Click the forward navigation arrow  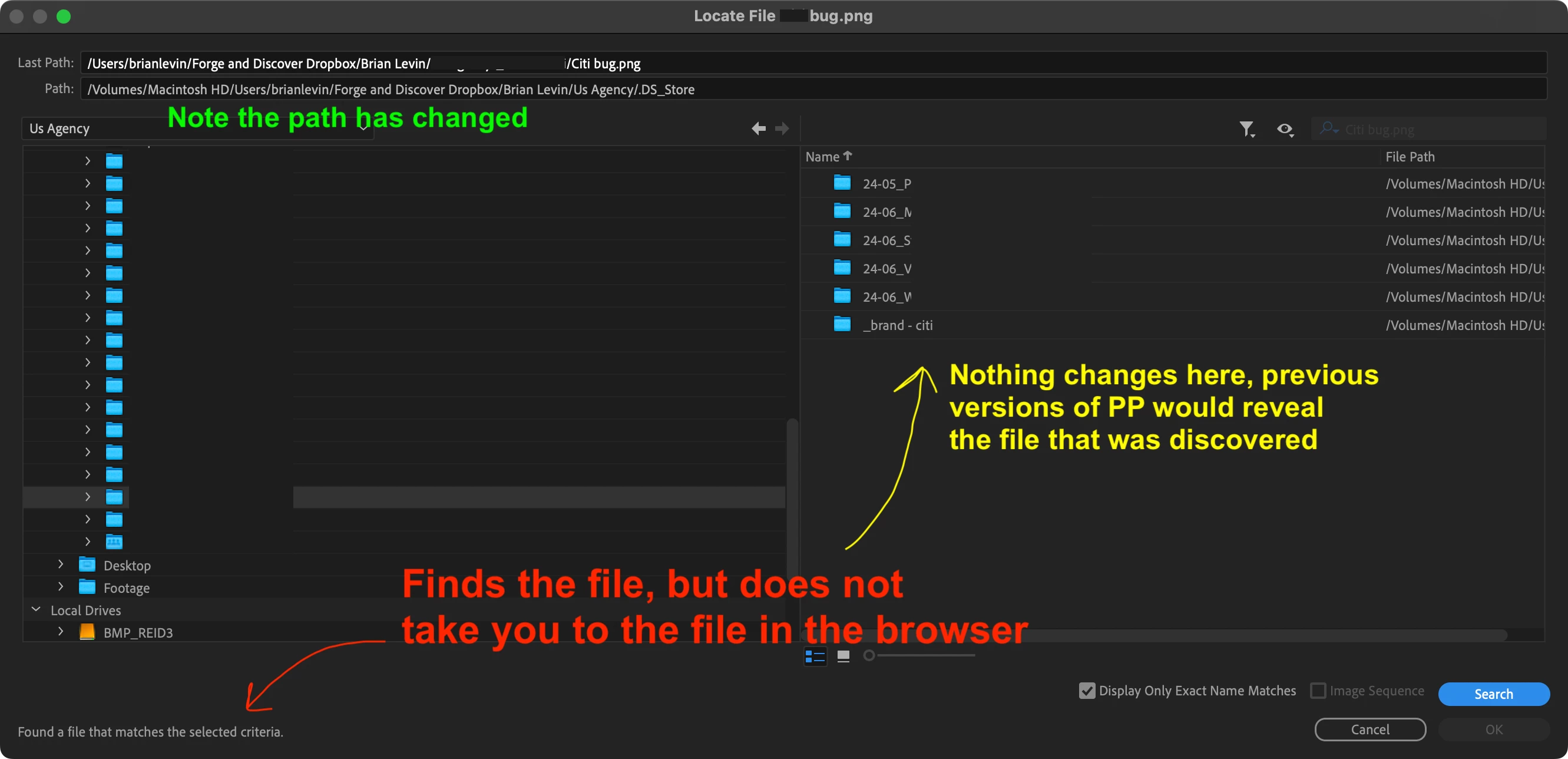click(x=782, y=128)
